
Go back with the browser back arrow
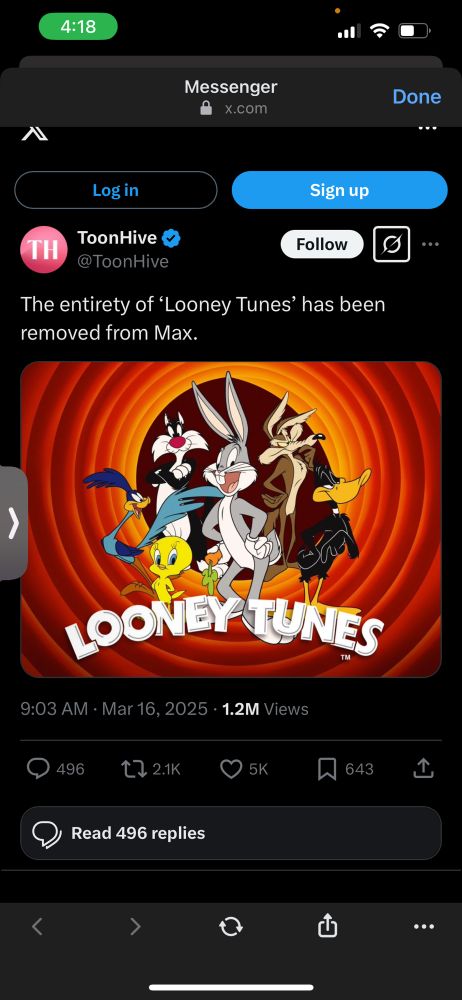(37, 926)
